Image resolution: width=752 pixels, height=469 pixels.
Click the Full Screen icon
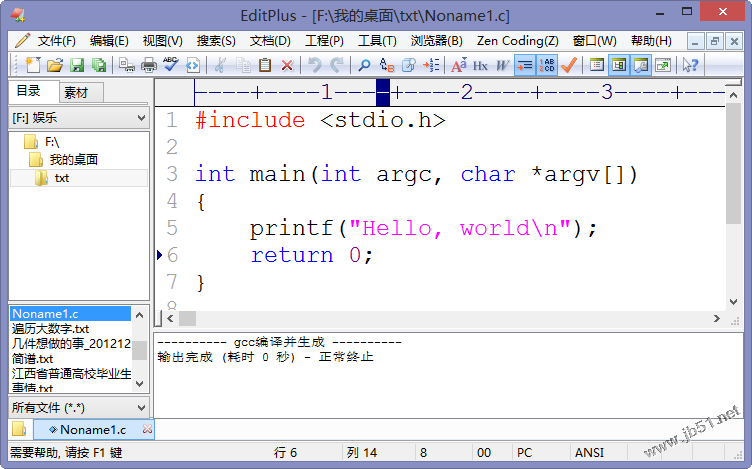click(663, 65)
